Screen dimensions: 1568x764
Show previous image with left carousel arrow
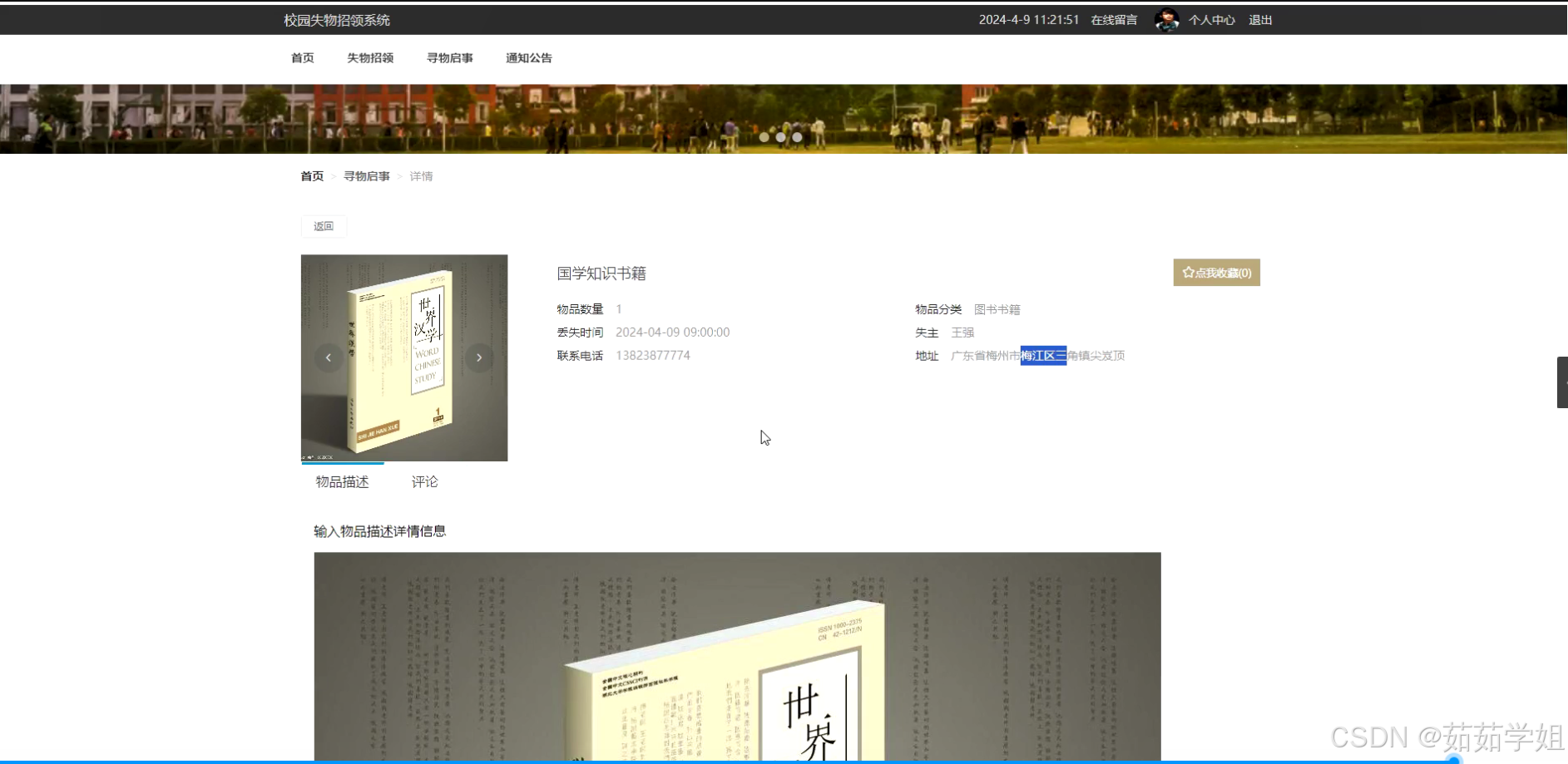[329, 357]
